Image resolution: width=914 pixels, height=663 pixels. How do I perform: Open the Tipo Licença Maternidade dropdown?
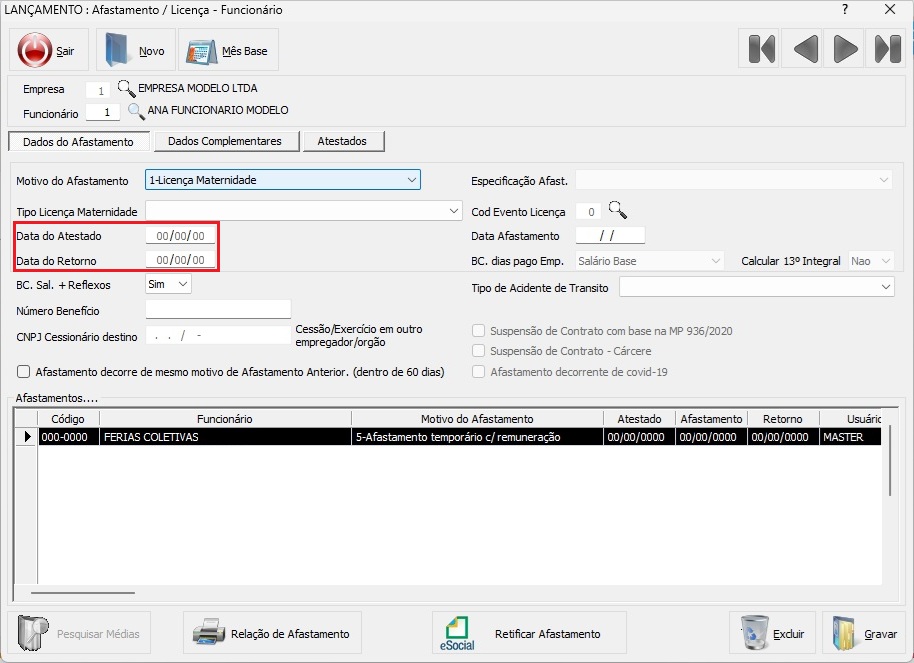[452, 211]
